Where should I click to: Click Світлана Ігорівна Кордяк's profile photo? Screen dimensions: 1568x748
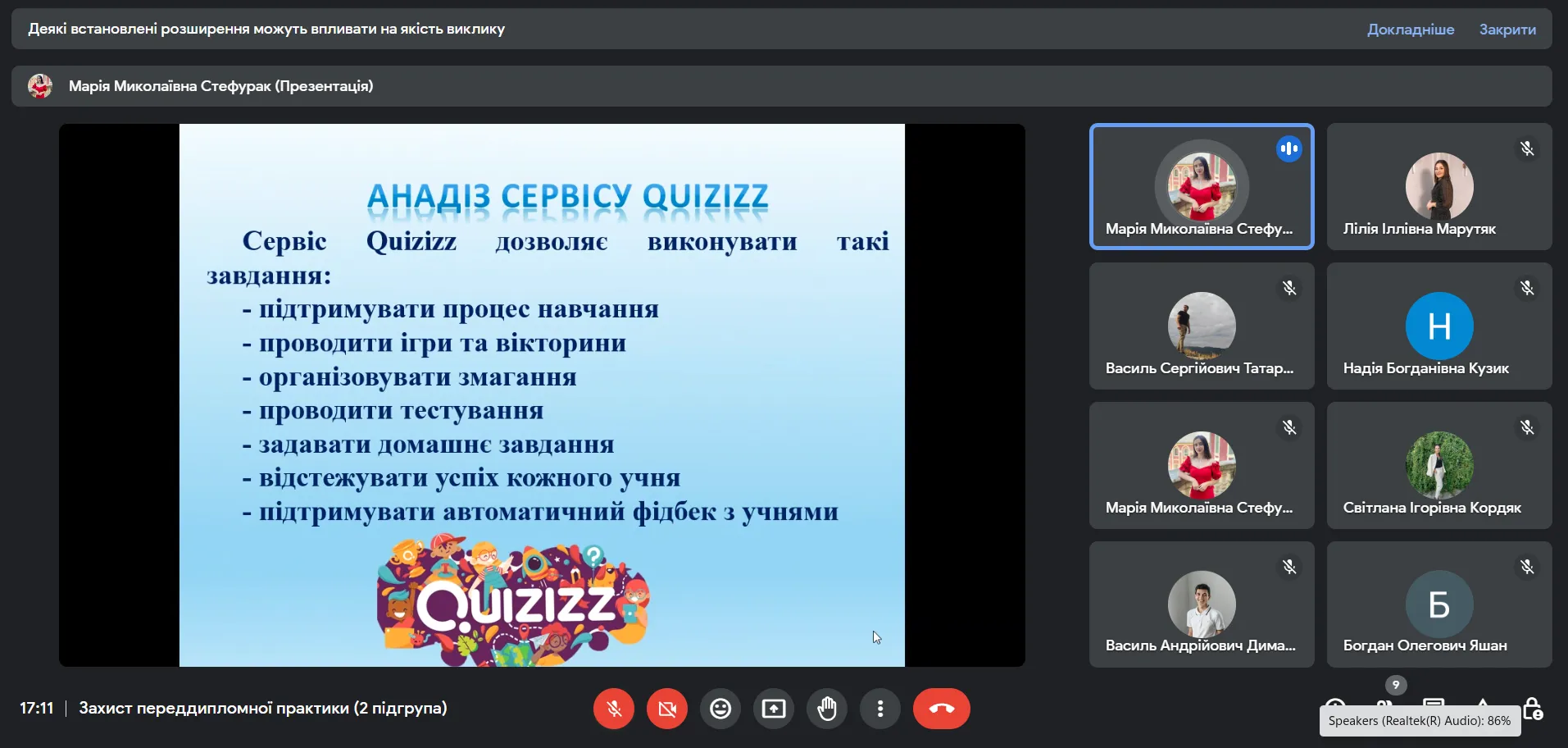click(x=1439, y=465)
